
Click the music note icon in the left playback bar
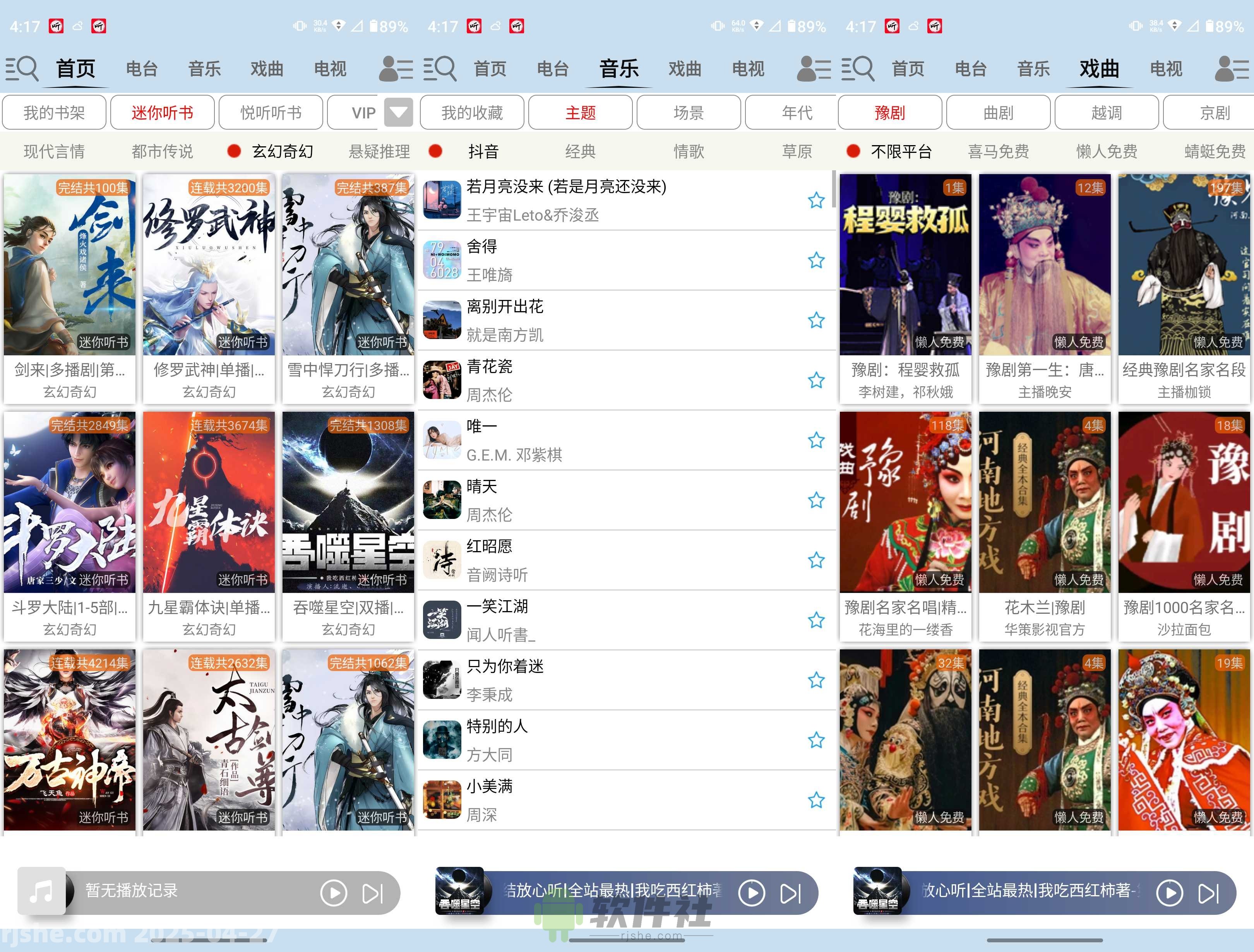tap(40, 891)
